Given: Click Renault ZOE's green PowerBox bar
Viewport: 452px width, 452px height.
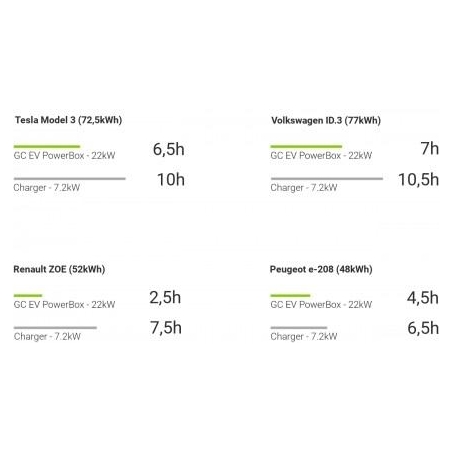Looking at the screenshot, I should pos(28,295).
